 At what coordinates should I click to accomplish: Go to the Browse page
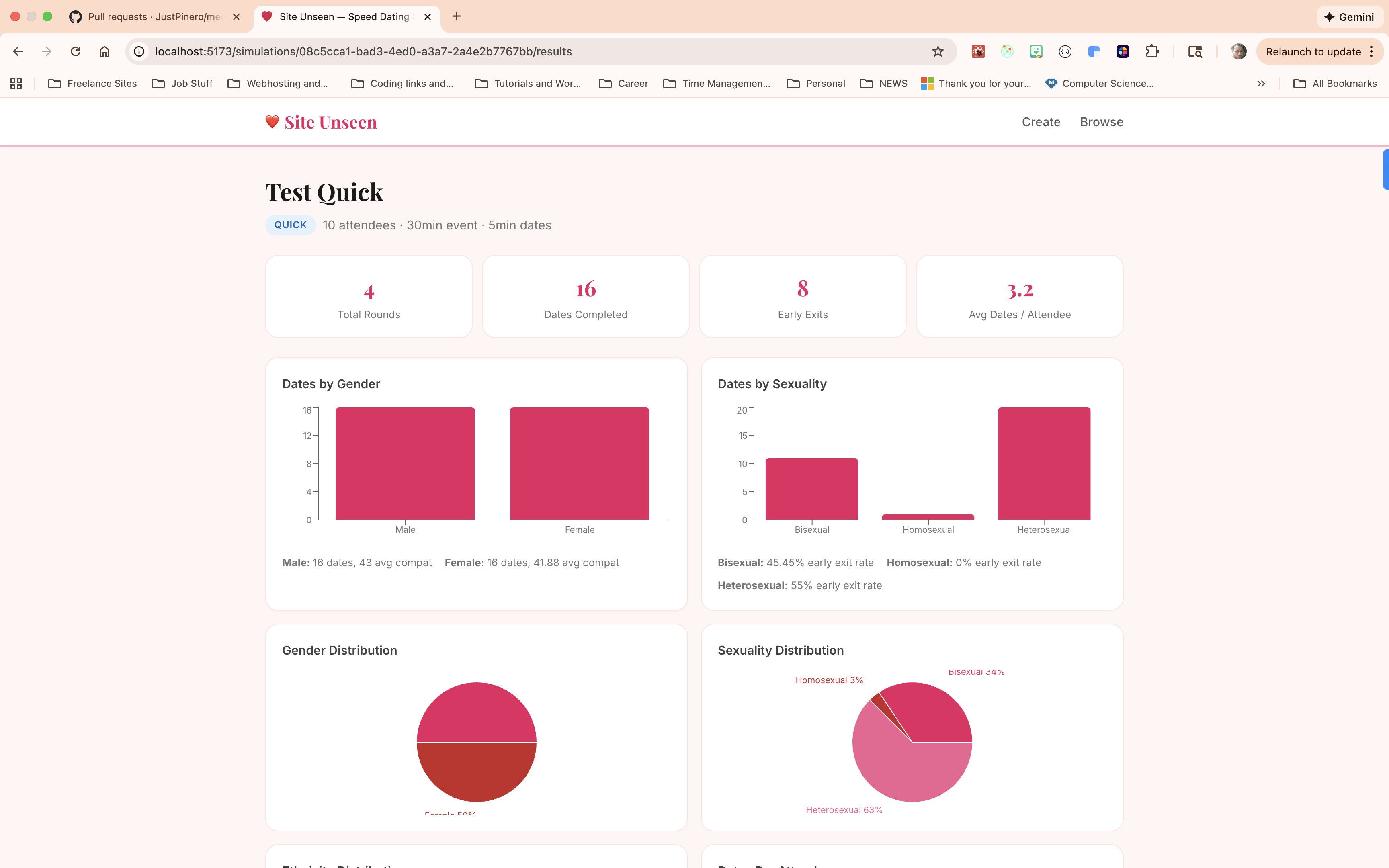1102,122
